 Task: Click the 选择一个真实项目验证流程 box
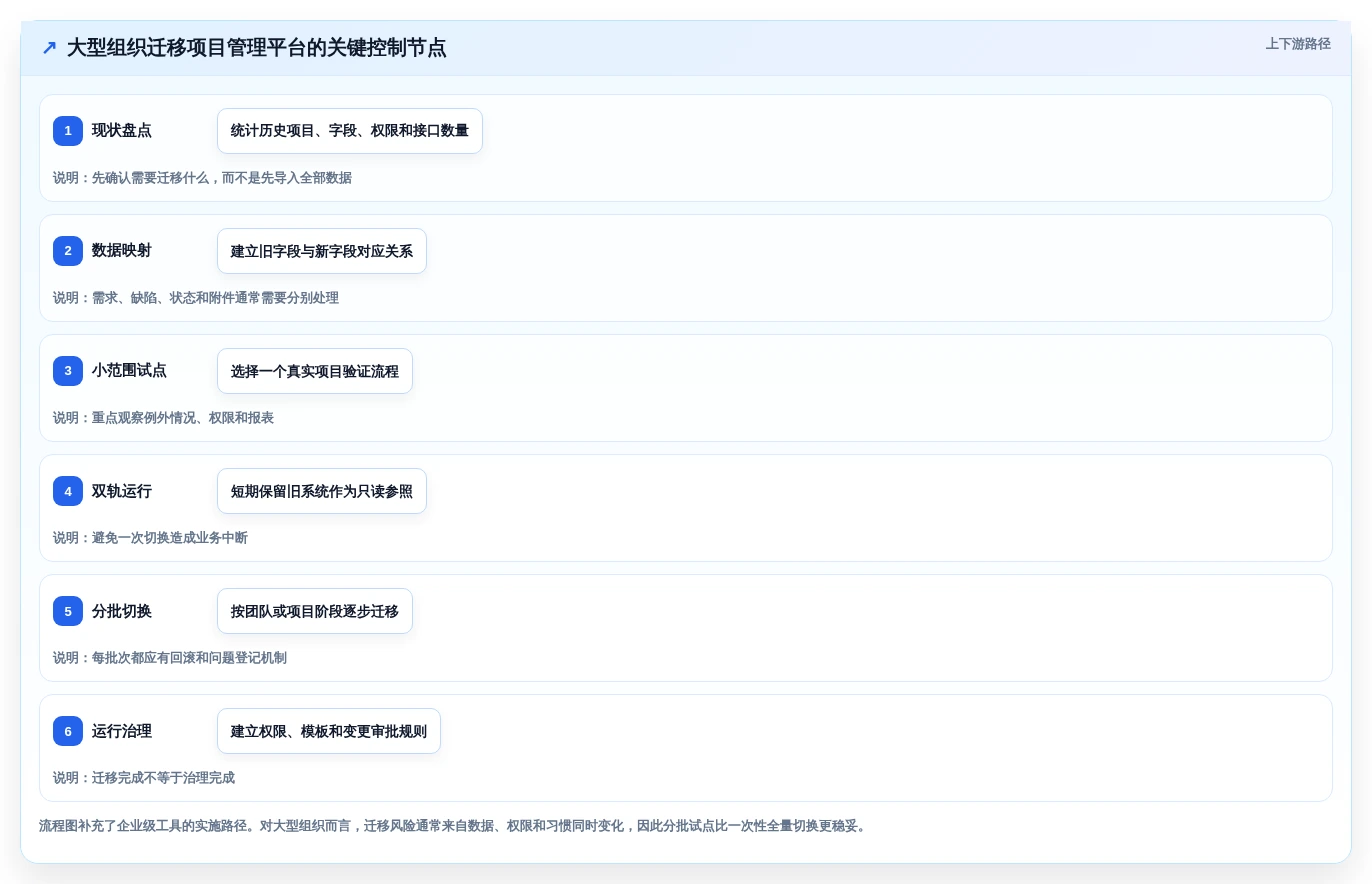315,371
